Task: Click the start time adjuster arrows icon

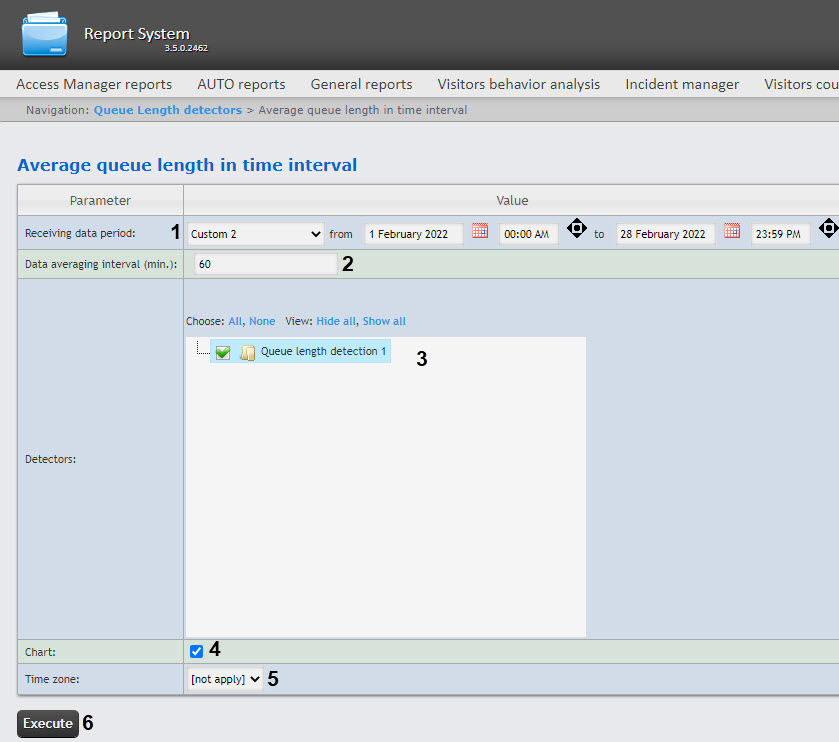Action: coord(577,229)
